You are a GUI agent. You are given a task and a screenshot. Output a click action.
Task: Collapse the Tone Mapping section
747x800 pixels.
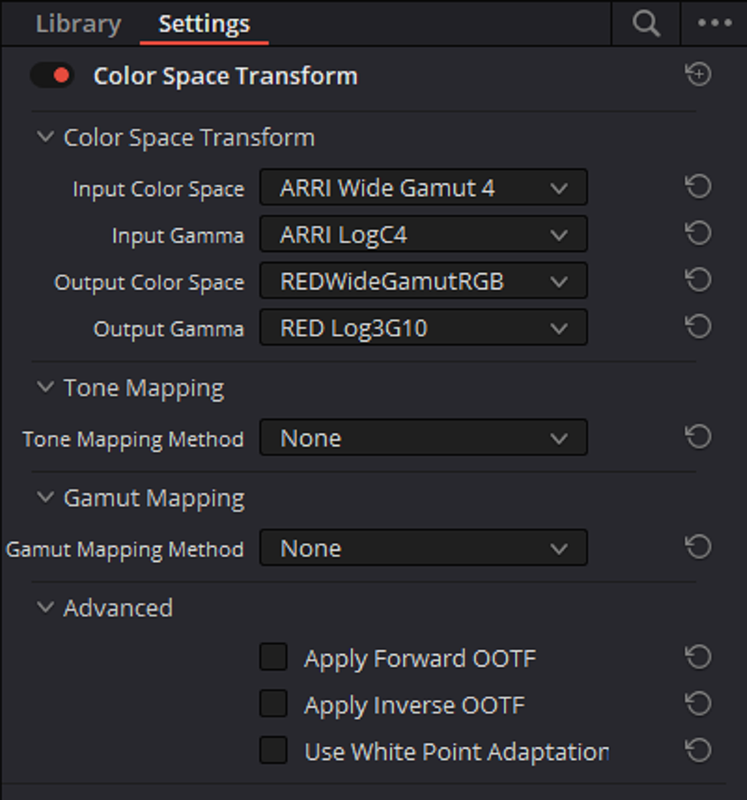point(45,387)
